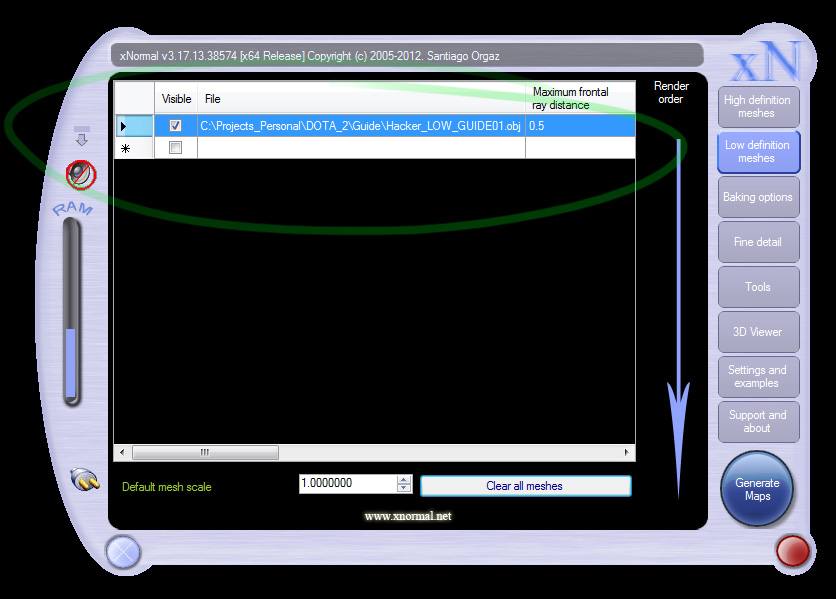Click the horizontal scrollbar right arrow

pos(626,453)
